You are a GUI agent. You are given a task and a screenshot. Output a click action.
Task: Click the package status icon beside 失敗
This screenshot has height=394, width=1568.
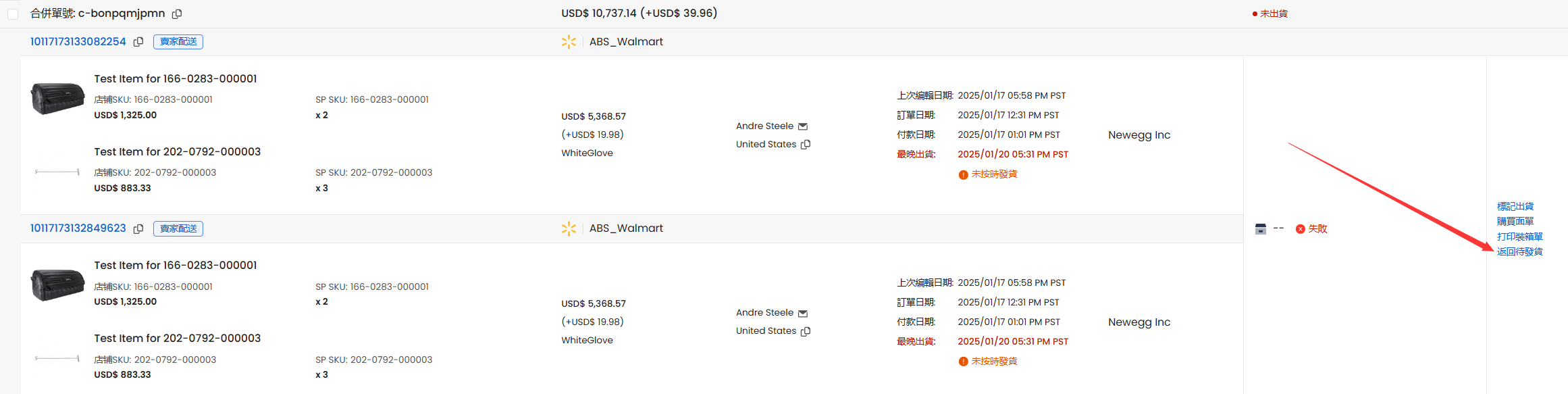[1260, 229]
